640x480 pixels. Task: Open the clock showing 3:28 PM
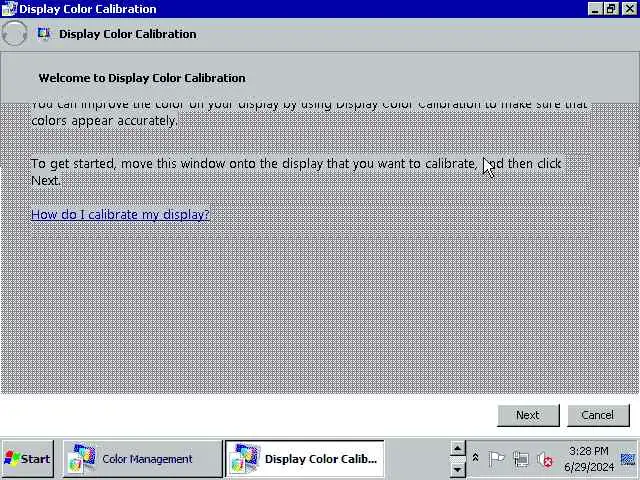tap(589, 459)
